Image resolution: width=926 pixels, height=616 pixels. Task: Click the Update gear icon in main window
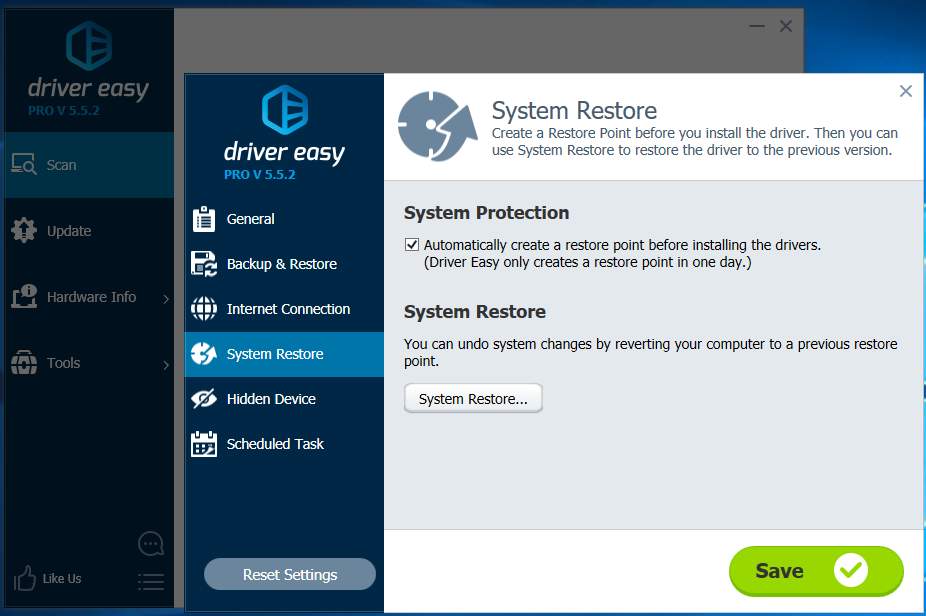coord(24,230)
